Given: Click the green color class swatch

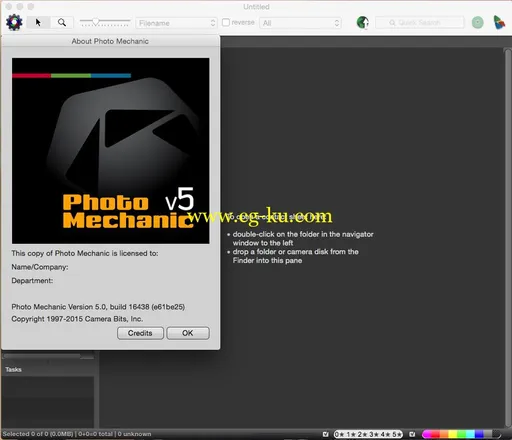Looking at the screenshot, I should tap(461, 434).
